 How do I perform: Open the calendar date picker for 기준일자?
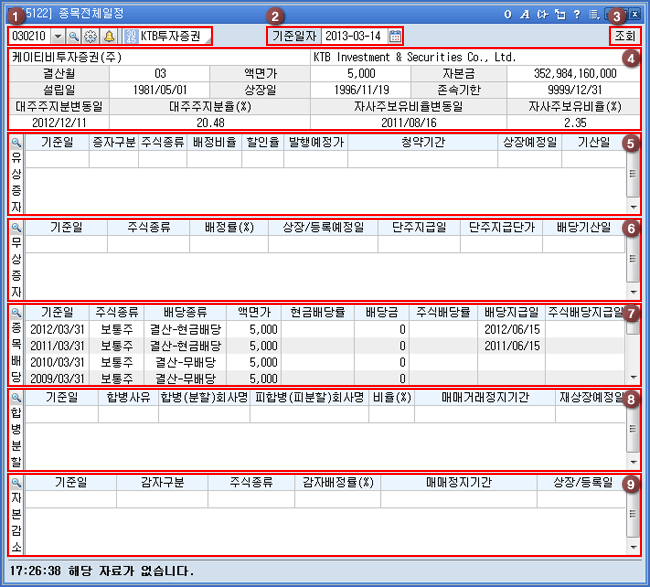pyautogui.click(x=395, y=36)
